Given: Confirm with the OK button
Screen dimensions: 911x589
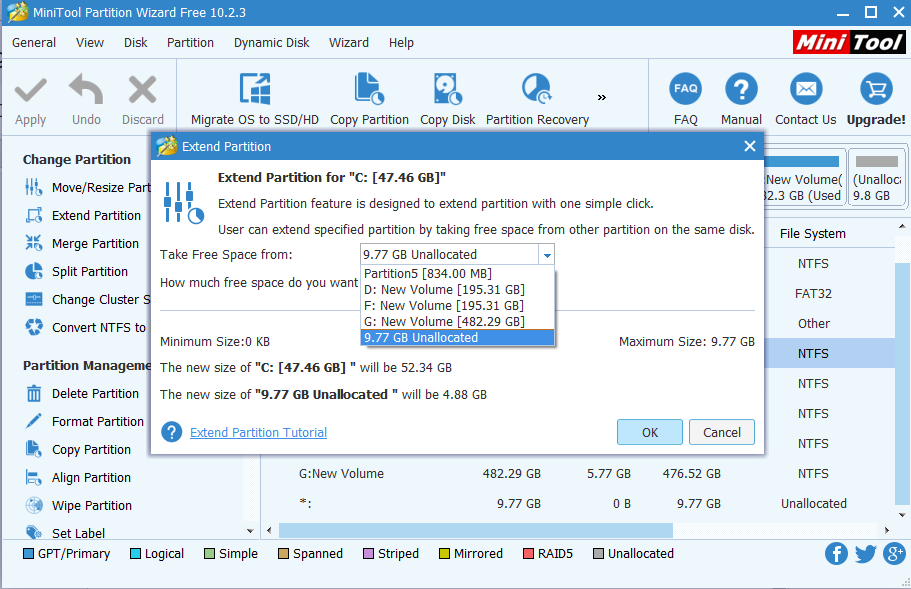Looking at the screenshot, I should [650, 432].
